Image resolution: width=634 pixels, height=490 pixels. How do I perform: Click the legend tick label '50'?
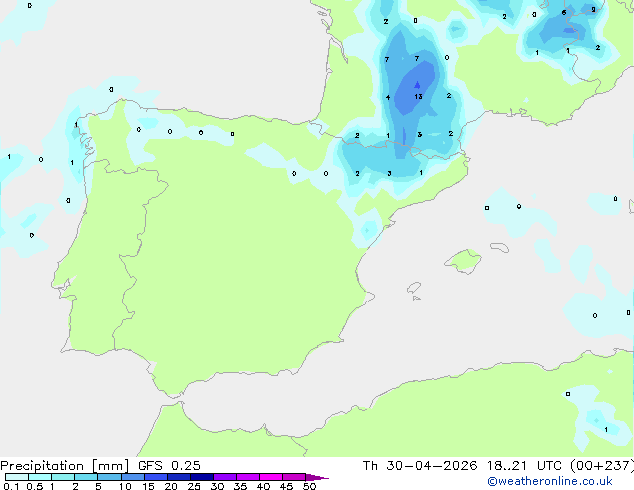(309, 486)
